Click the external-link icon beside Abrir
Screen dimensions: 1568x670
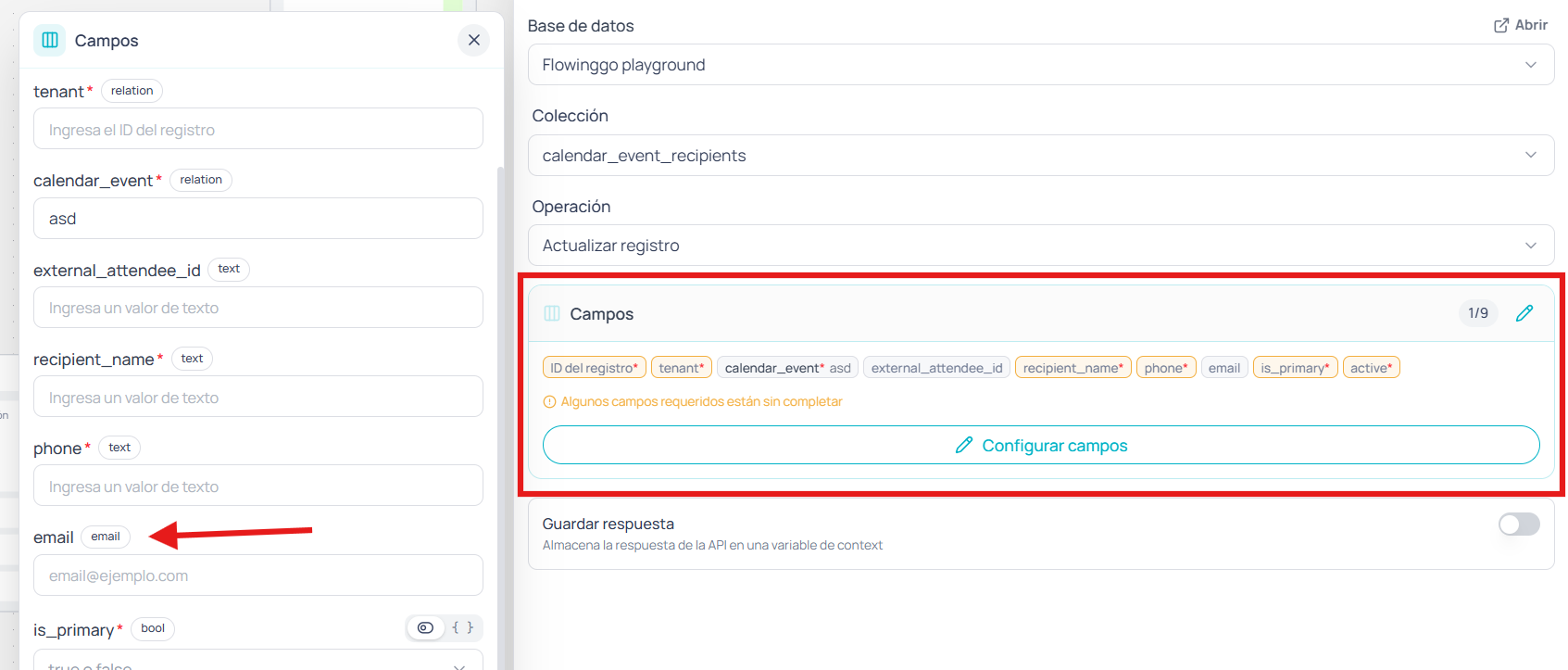(1501, 25)
